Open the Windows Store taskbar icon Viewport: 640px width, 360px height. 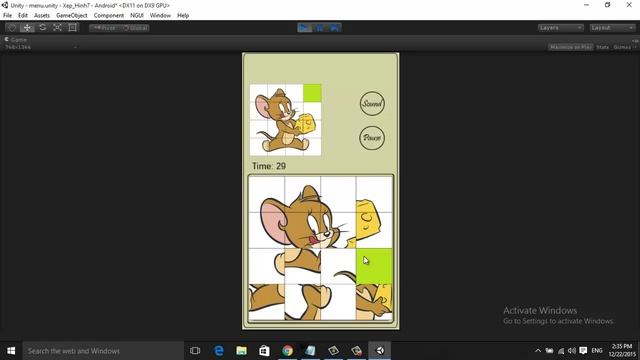[x=264, y=351]
